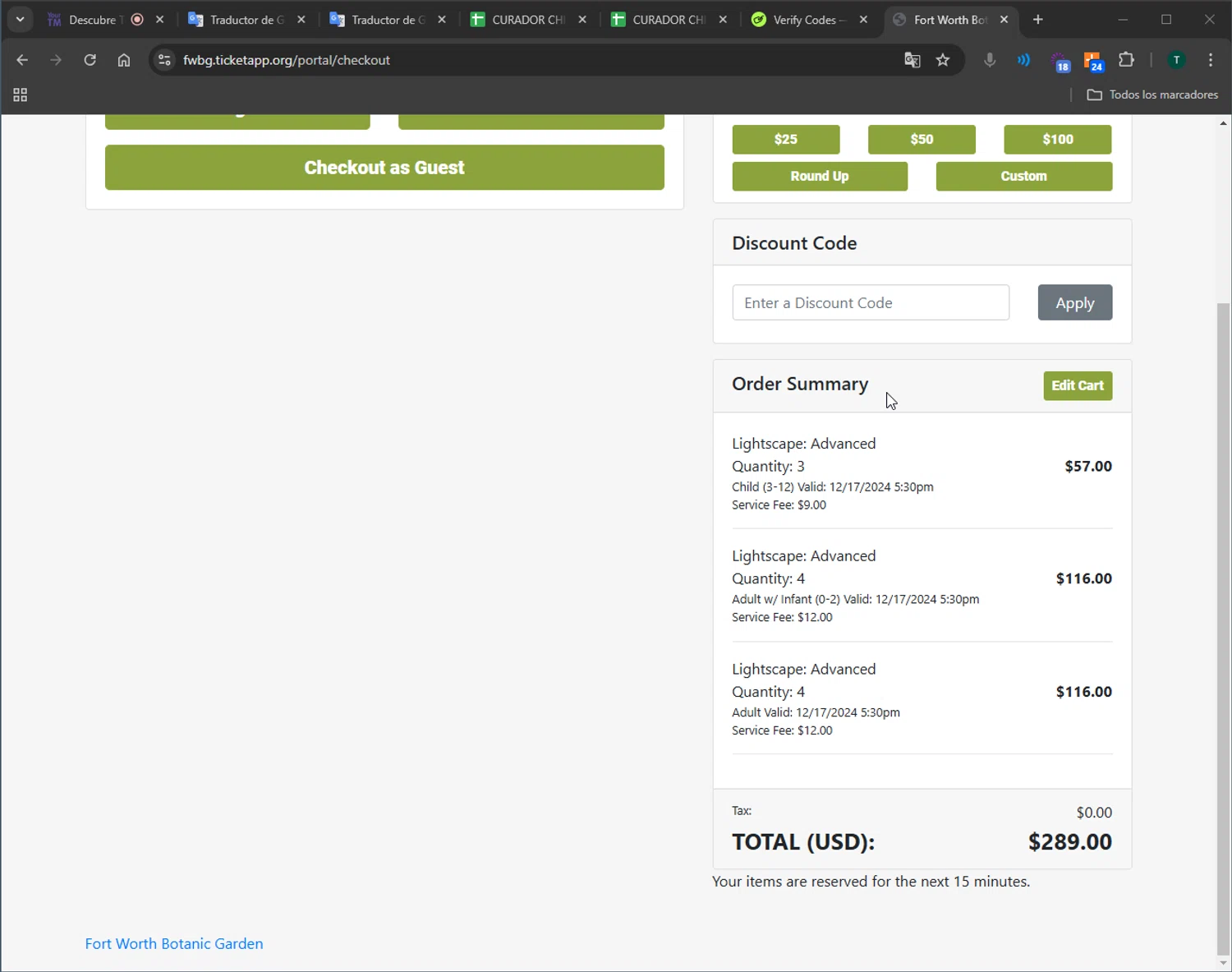This screenshot has width=1232, height=972.
Task: Switch to the Verify Codes tab
Action: click(809, 20)
